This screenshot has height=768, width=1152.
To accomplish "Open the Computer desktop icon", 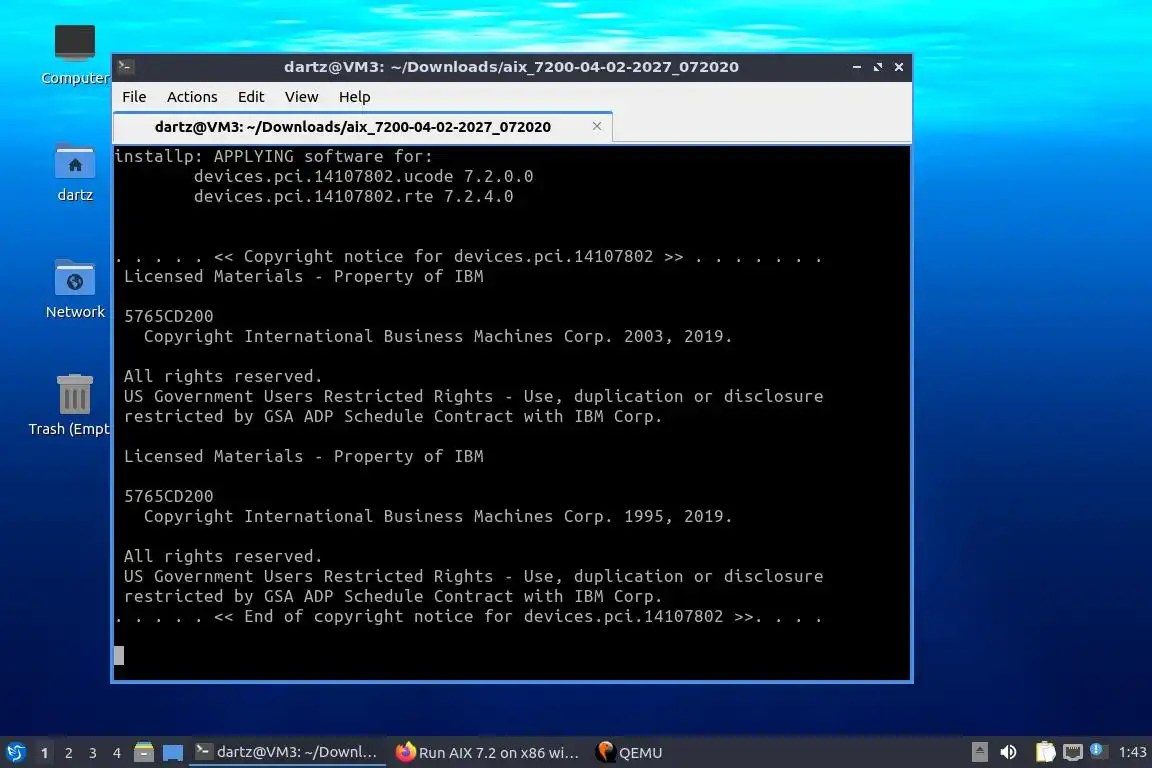I will [x=75, y=55].
